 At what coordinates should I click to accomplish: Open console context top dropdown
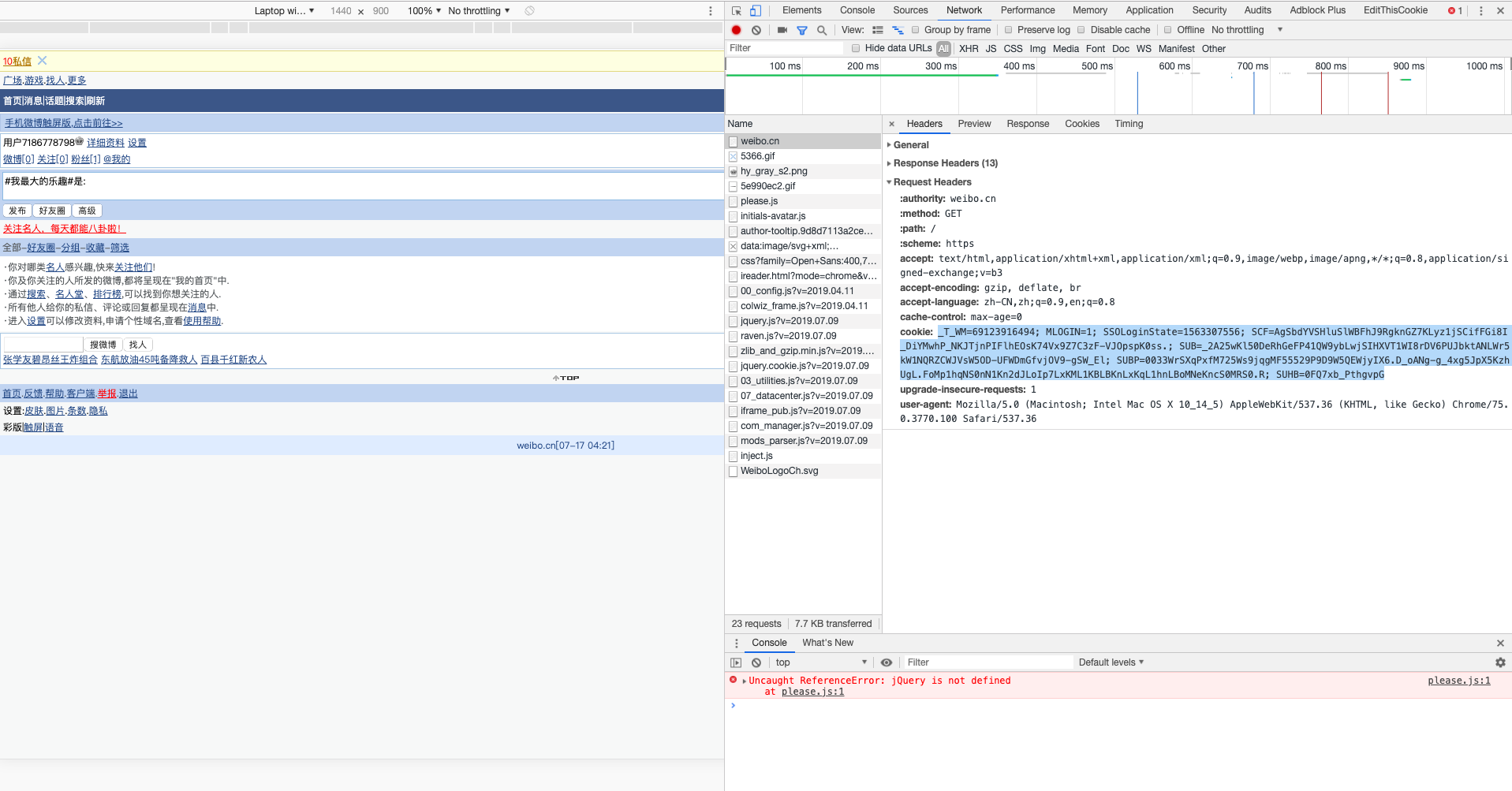tap(821, 662)
